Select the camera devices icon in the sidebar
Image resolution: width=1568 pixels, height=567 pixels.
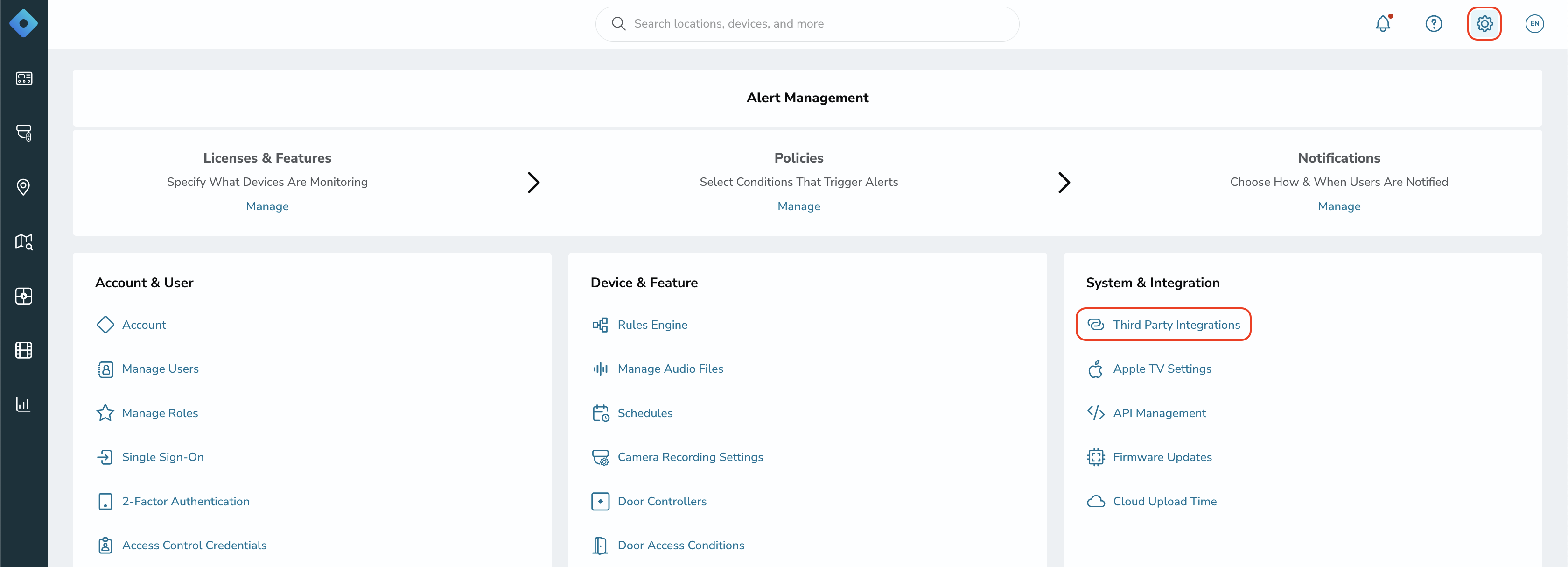tap(24, 133)
